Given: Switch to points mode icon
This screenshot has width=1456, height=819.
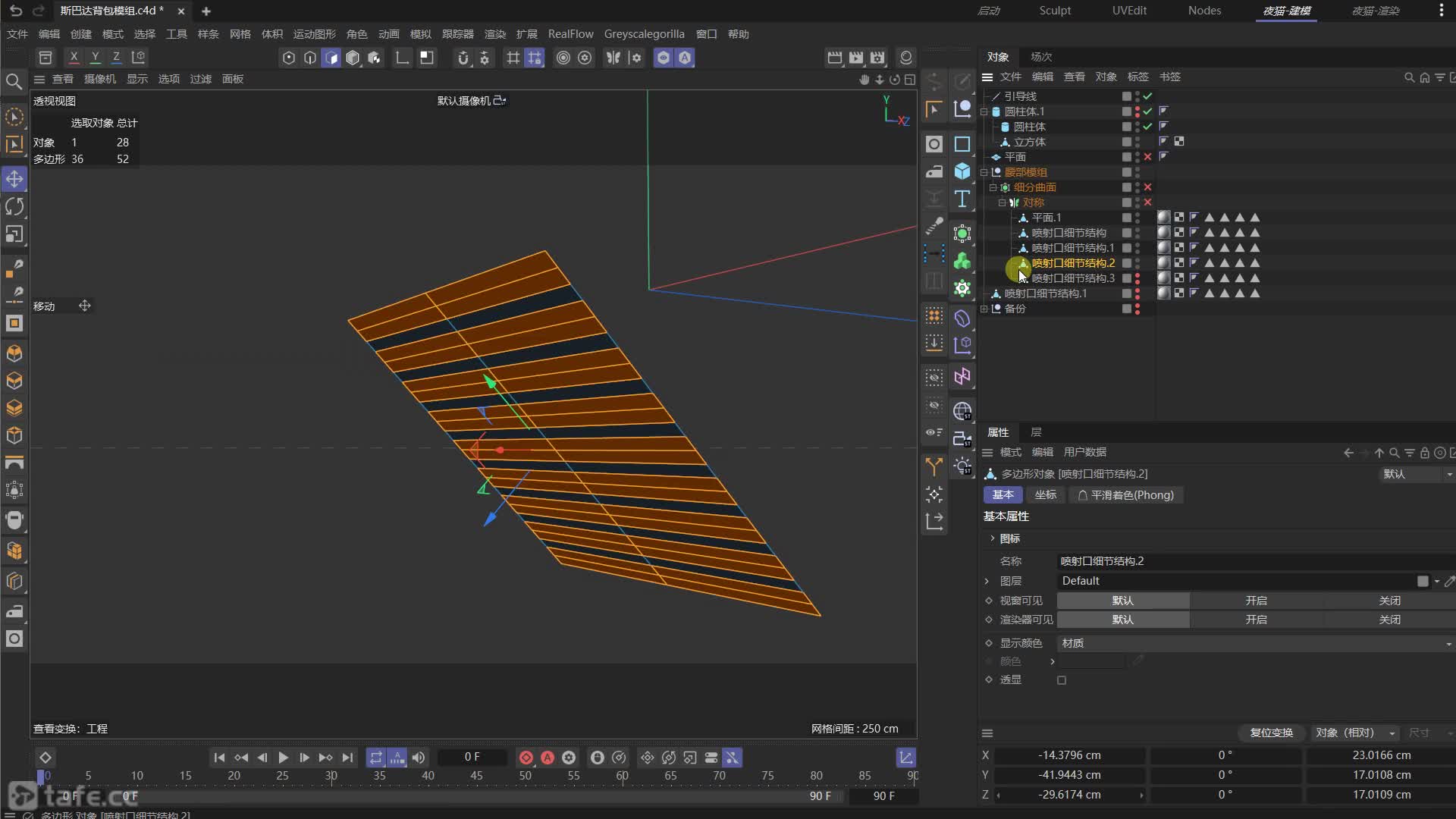Looking at the screenshot, I should coord(289,58).
